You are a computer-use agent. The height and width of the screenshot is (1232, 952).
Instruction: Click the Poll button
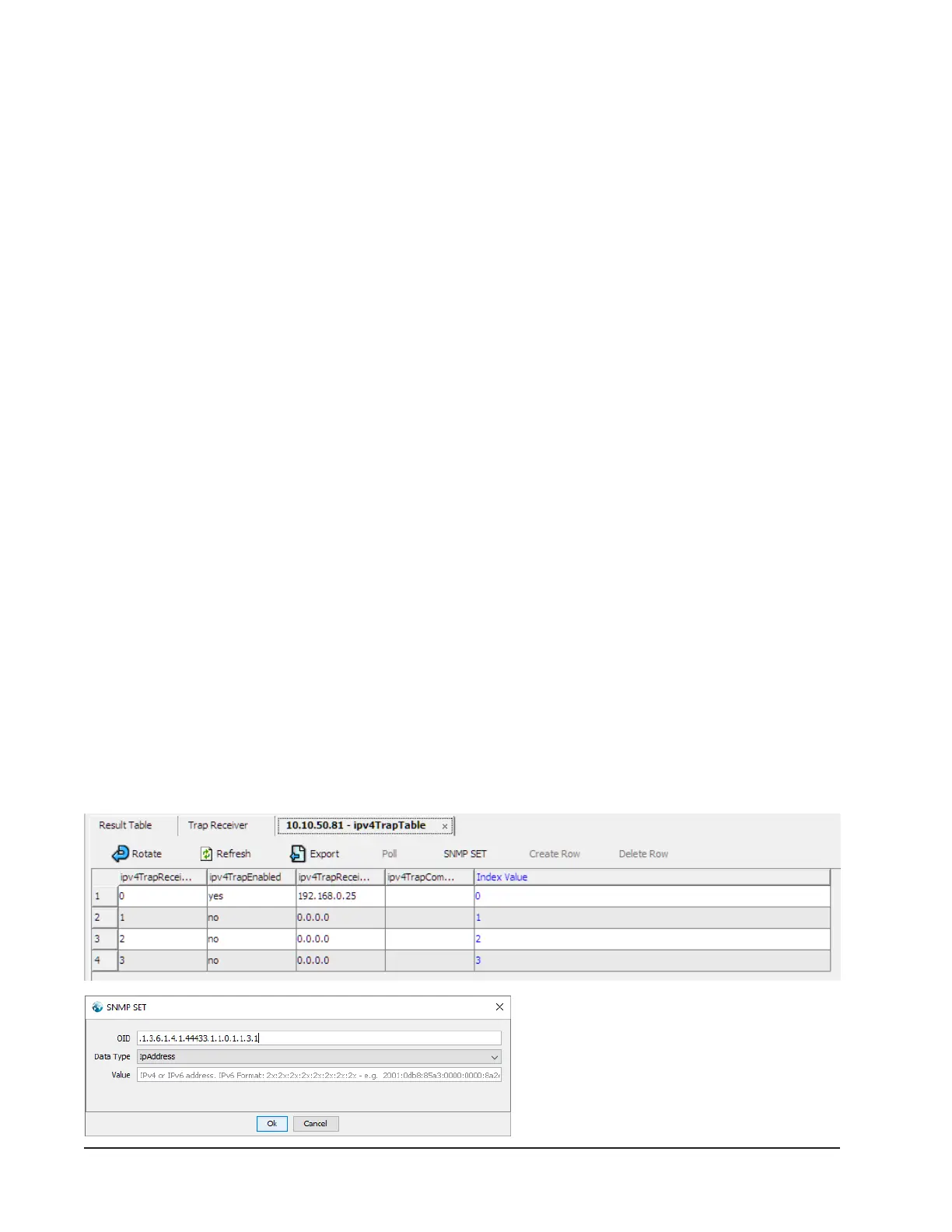390,854
